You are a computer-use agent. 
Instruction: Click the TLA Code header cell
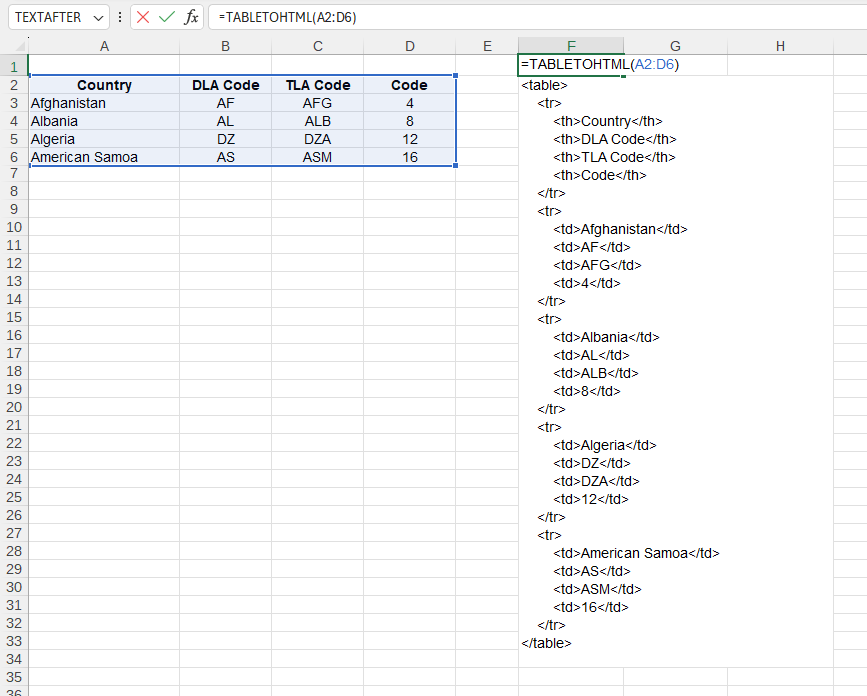click(x=317, y=84)
